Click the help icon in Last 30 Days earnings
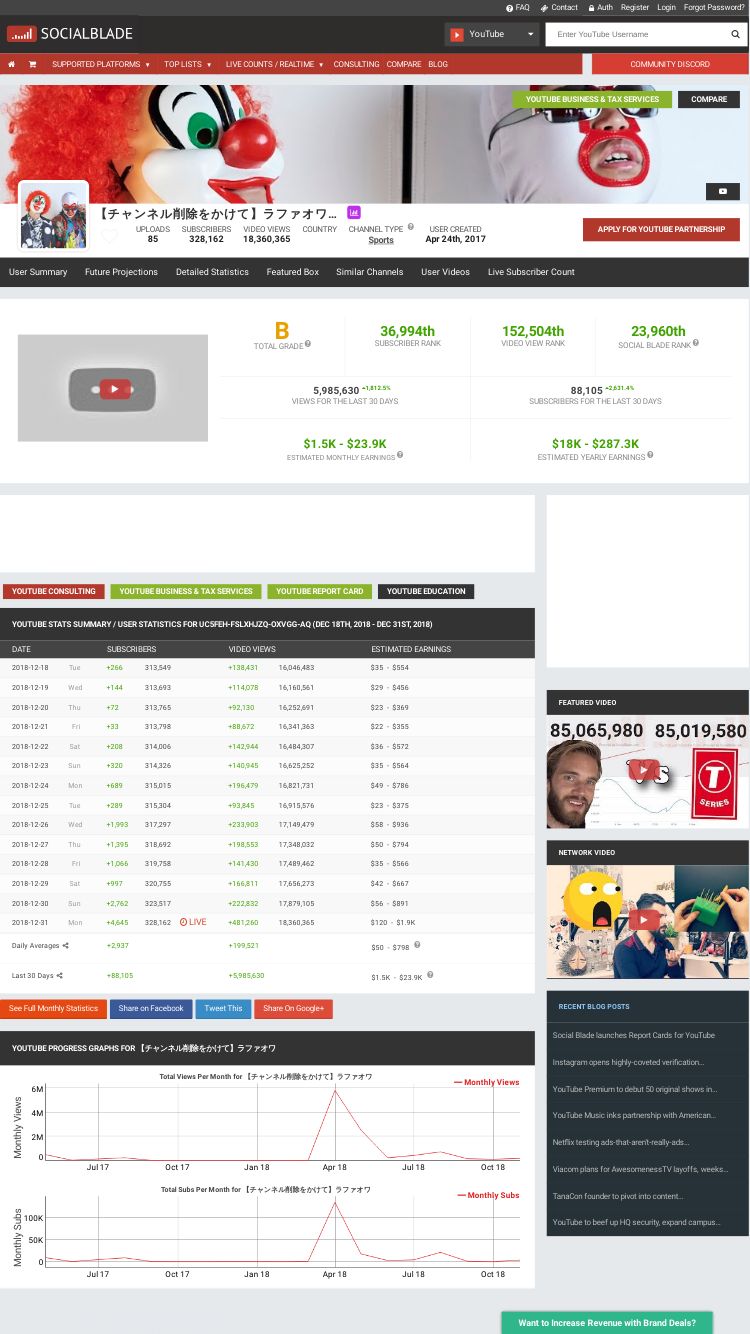The height and width of the screenshot is (1334, 750). (x=429, y=974)
